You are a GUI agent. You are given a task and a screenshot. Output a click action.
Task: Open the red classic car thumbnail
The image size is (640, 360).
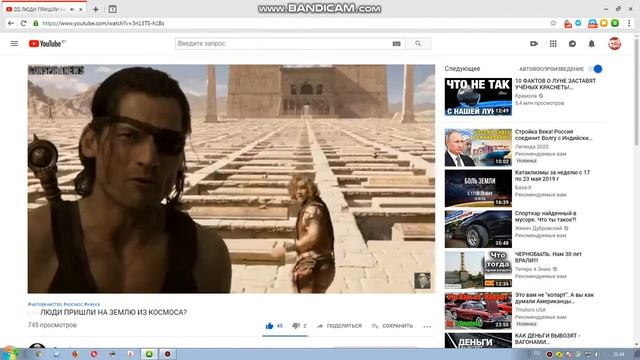[x=478, y=311]
